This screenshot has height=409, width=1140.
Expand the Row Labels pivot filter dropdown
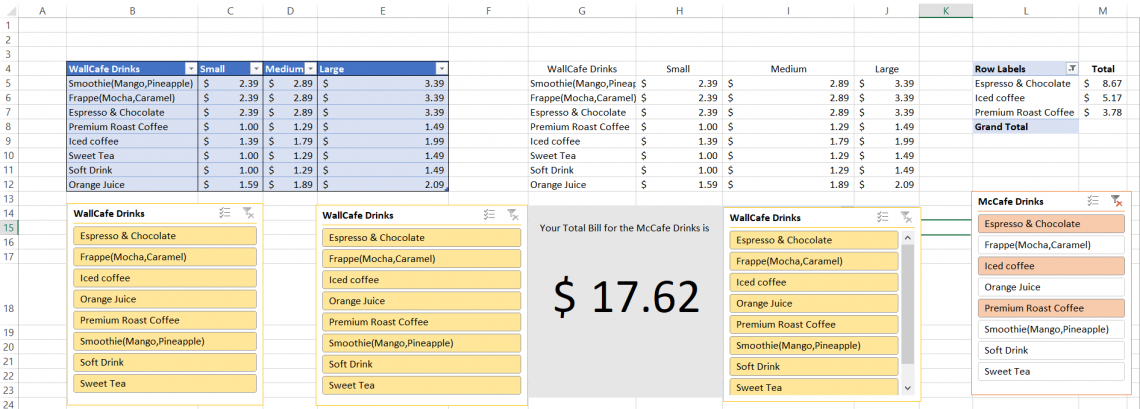click(1072, 69)
